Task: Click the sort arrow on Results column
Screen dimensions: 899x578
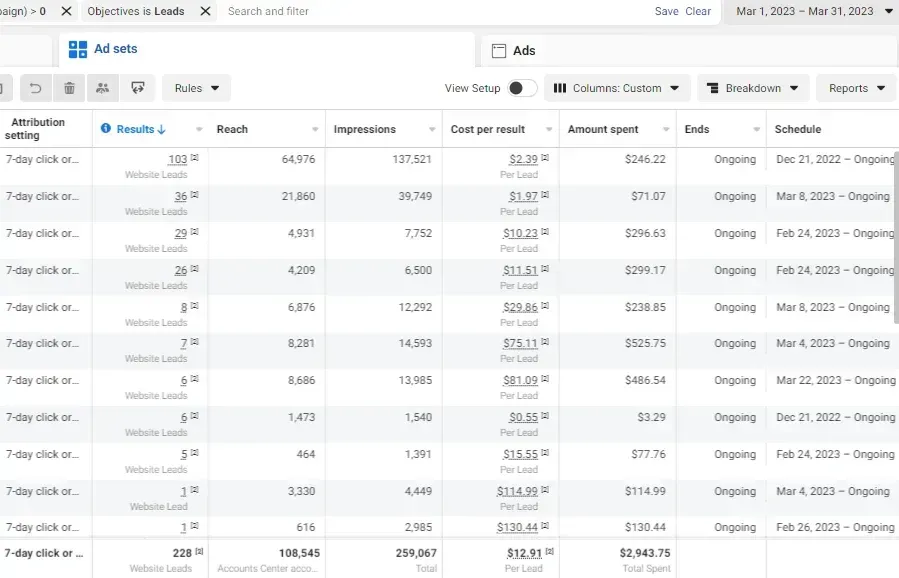Action: tap(162, 130)
